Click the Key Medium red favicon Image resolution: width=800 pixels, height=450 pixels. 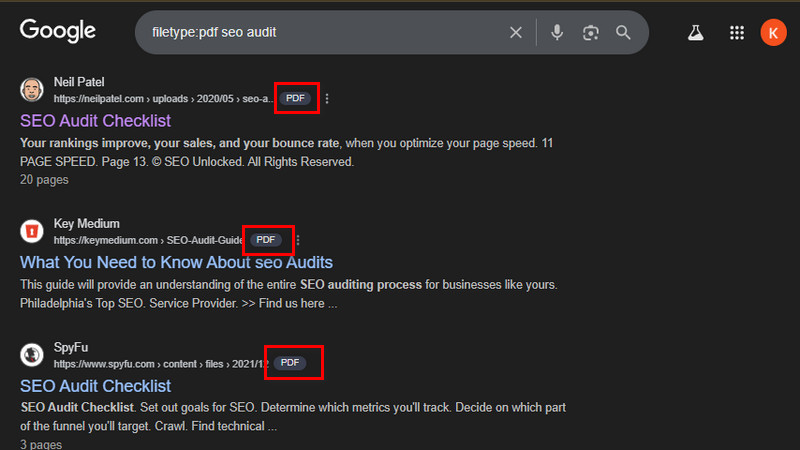[x=32, y=232]
